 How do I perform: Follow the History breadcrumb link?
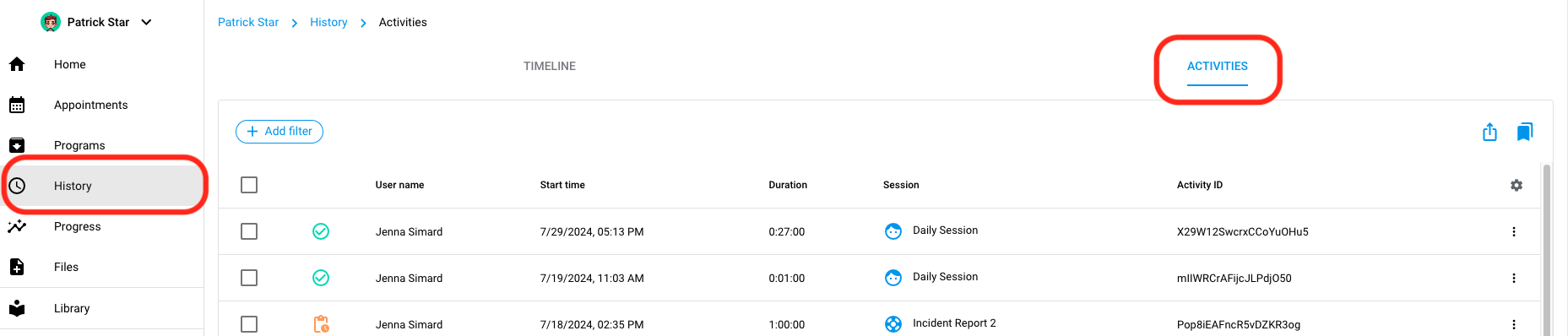tap(328, 22)
